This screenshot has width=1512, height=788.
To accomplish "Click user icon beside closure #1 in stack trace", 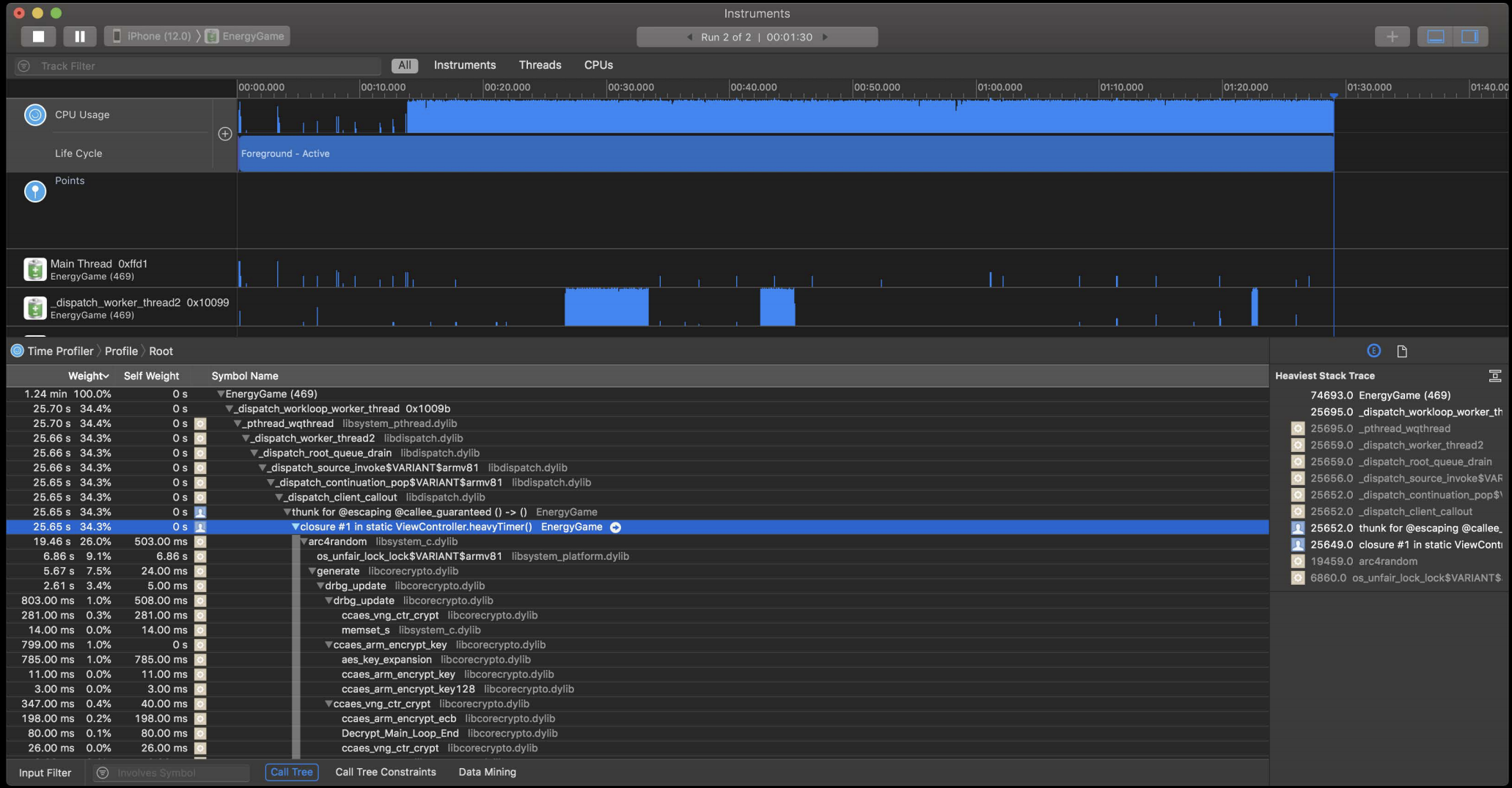I will (1297, 544).
